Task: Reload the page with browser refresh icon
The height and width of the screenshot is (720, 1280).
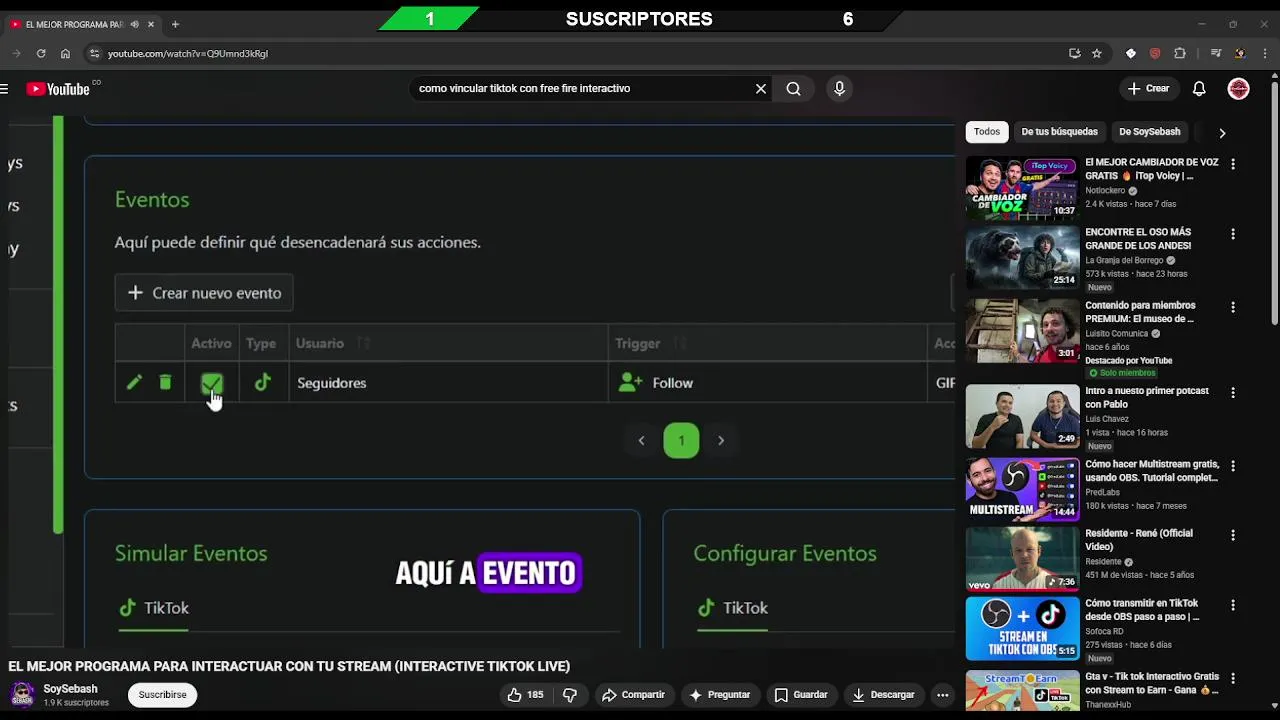Action: point(41,53)
